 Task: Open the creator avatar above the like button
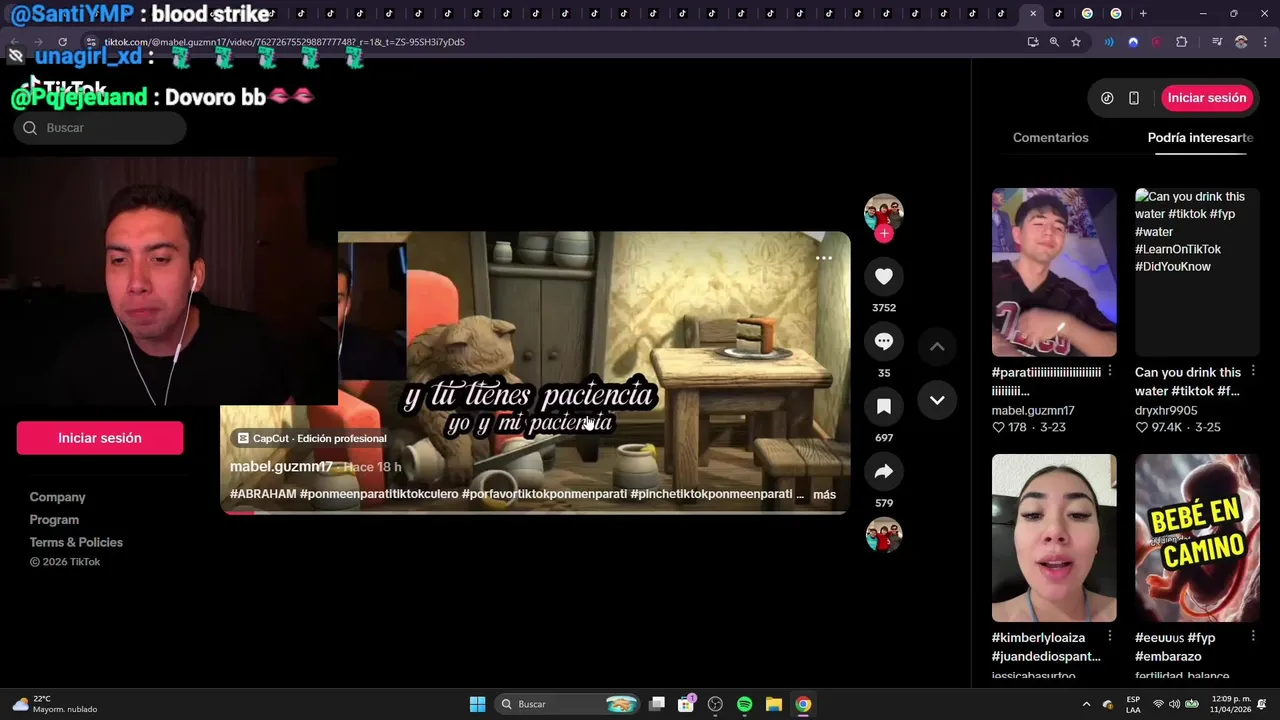coord(884,212)
